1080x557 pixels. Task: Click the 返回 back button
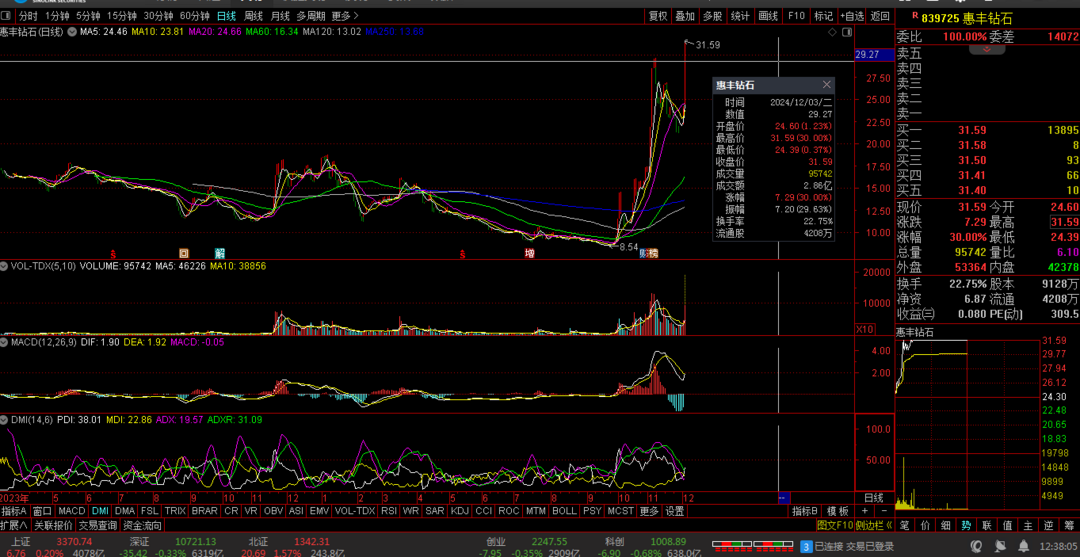[x=880, y=15]
